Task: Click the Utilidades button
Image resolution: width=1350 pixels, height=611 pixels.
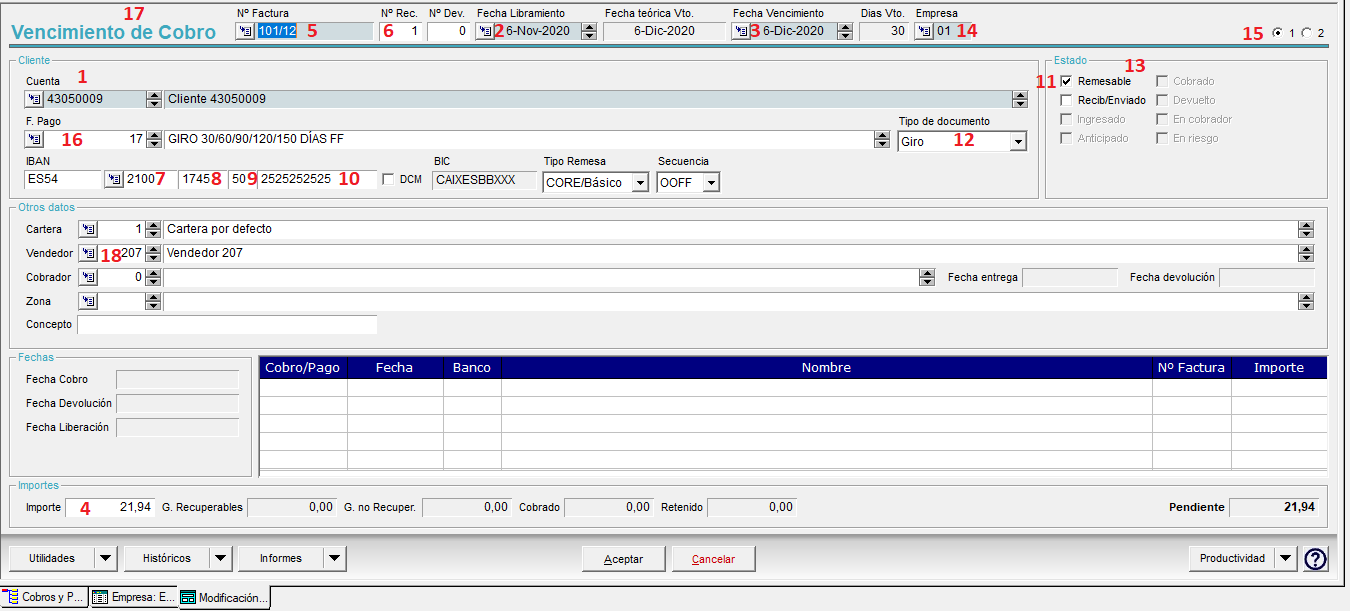Action: [52, 558]
